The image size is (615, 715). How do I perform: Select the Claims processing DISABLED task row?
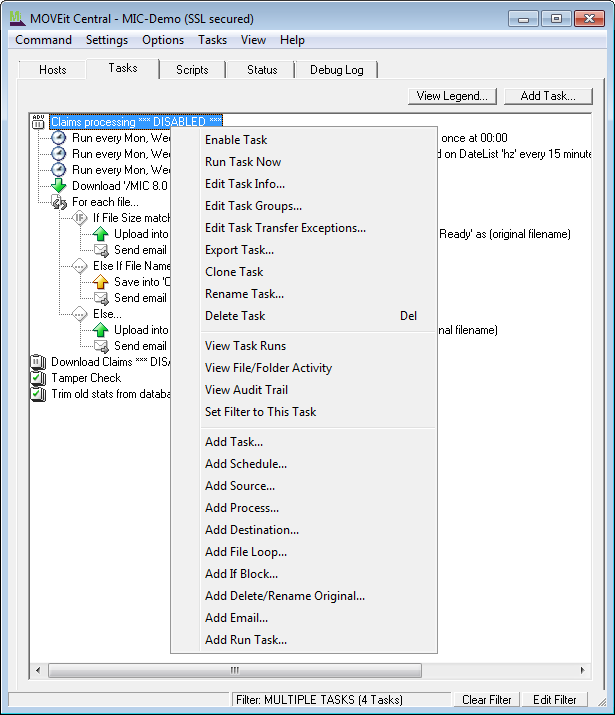tap(136, 122)
